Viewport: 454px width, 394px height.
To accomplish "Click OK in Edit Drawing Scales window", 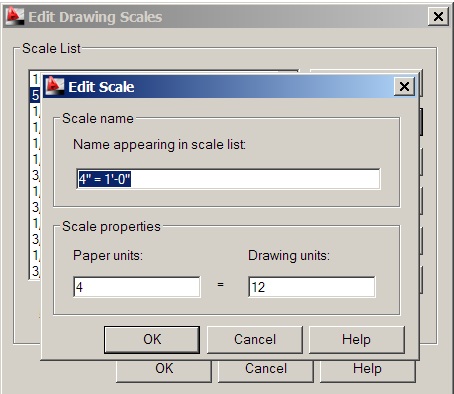I will tap(164, 371).
